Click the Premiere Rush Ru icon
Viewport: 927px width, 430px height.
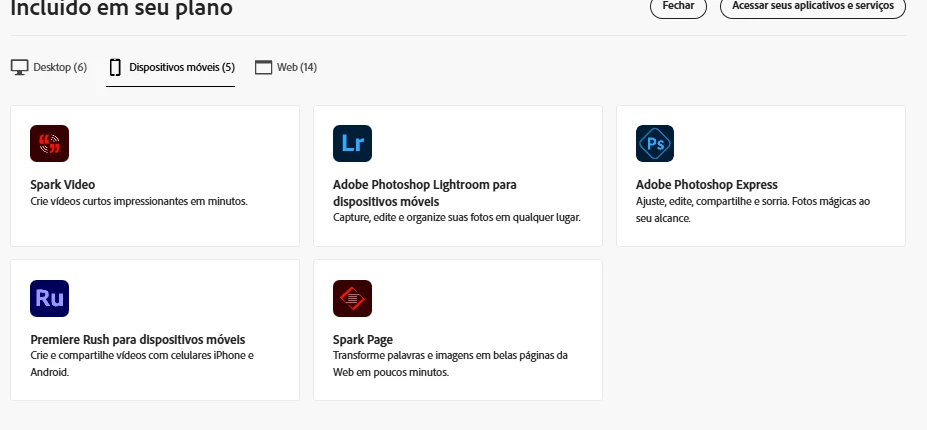pos(50,298)
